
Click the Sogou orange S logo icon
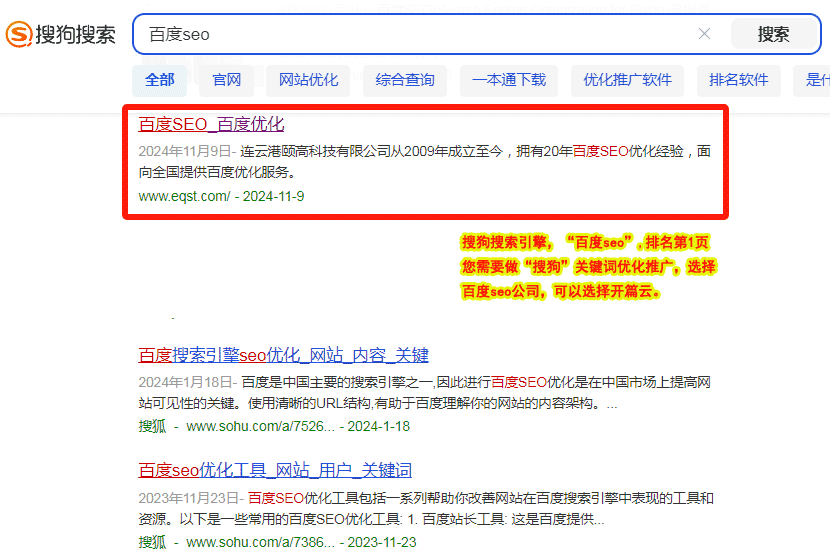pyautogui.click(x=19, y=35)
